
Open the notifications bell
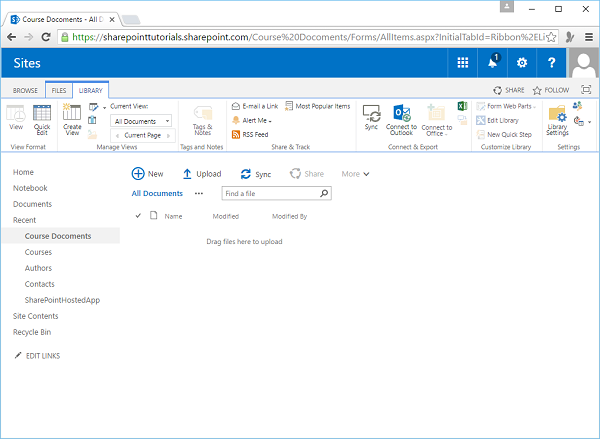492,63
